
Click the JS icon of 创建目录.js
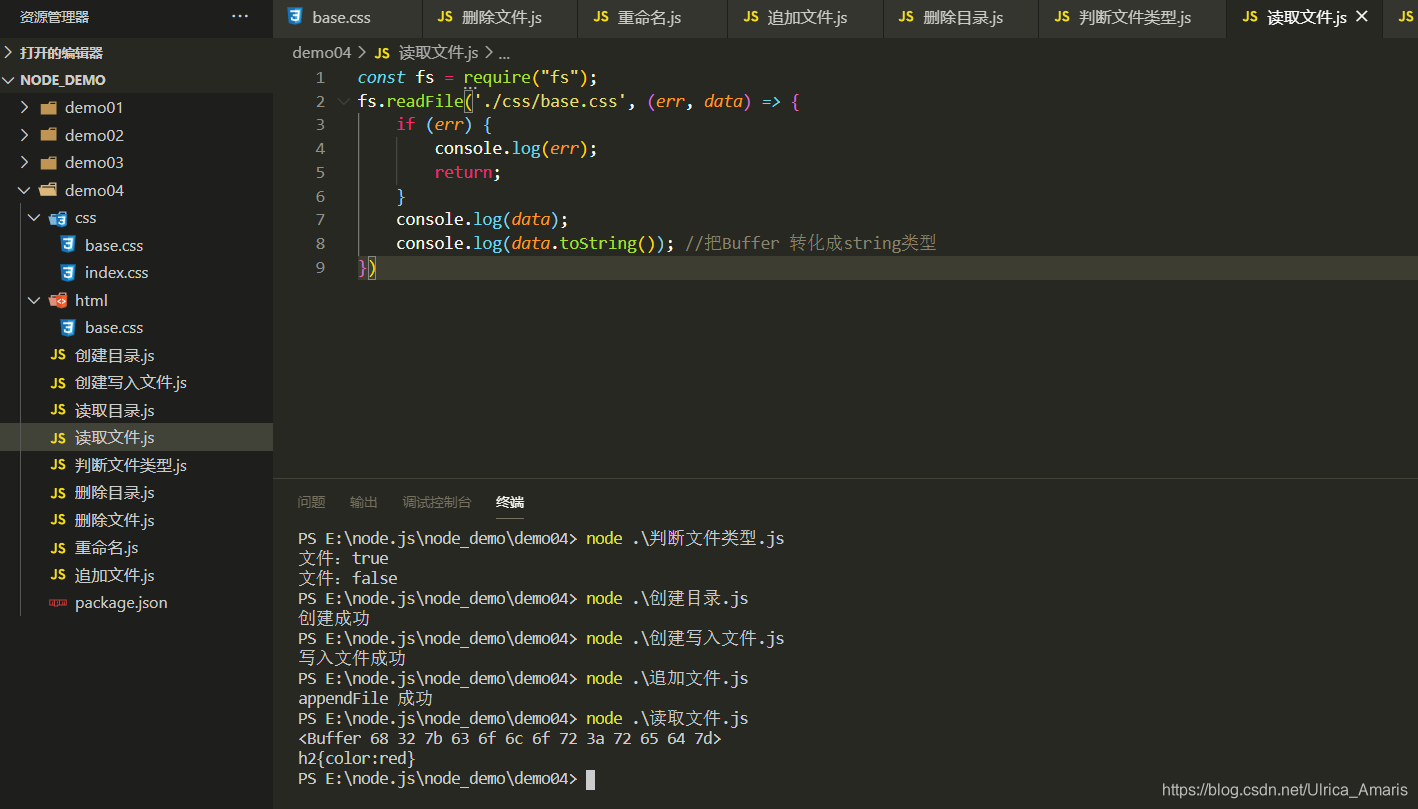click(58, 355)
